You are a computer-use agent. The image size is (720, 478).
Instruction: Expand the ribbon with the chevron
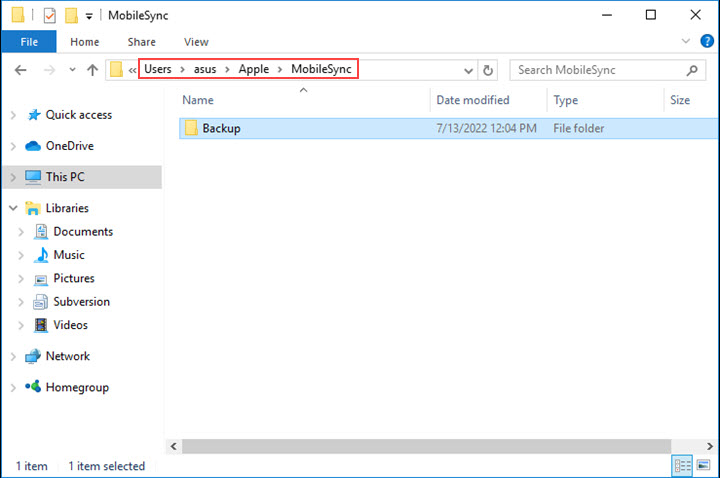tap(686, 41)
